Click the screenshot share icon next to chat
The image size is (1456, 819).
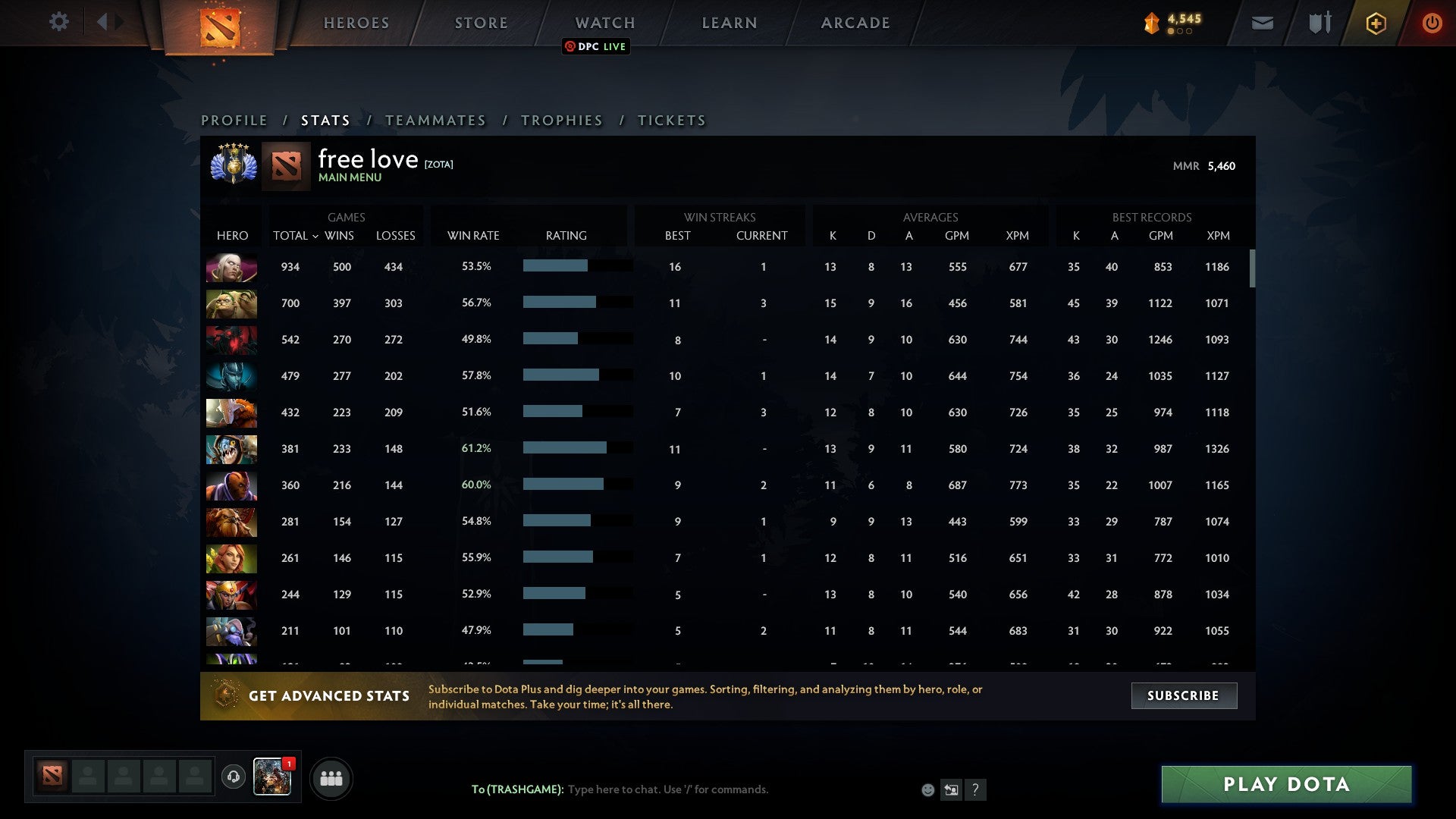coord(951,789)
